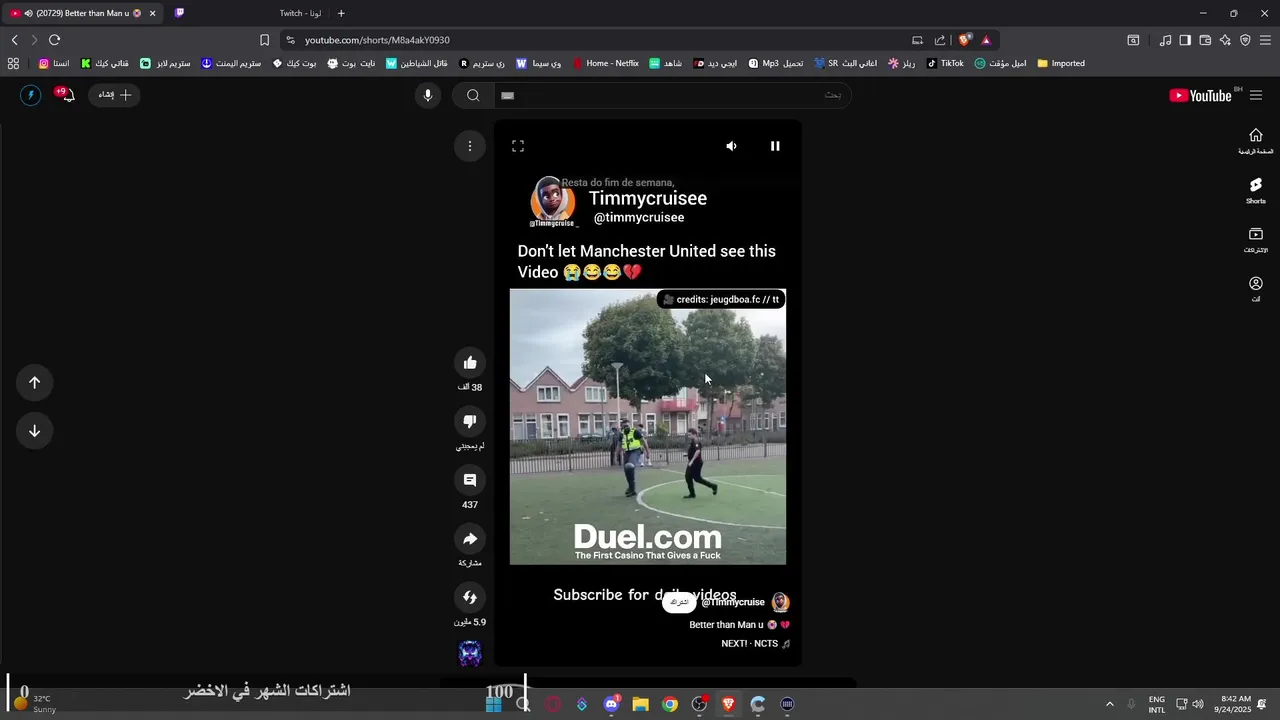Go to next short with down arrow

pyautogui.click(x=34, y=430)
